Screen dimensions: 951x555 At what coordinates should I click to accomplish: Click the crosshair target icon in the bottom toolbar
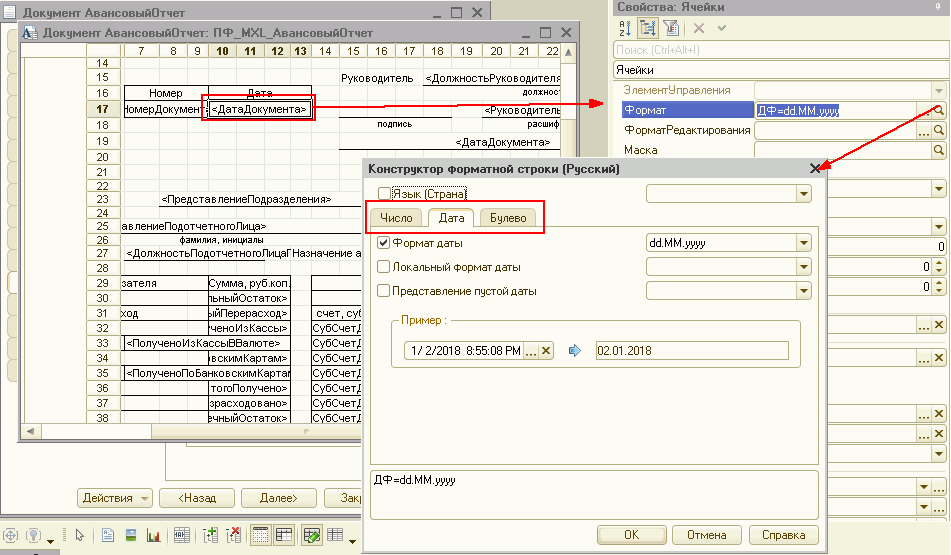tap(11, 536)
